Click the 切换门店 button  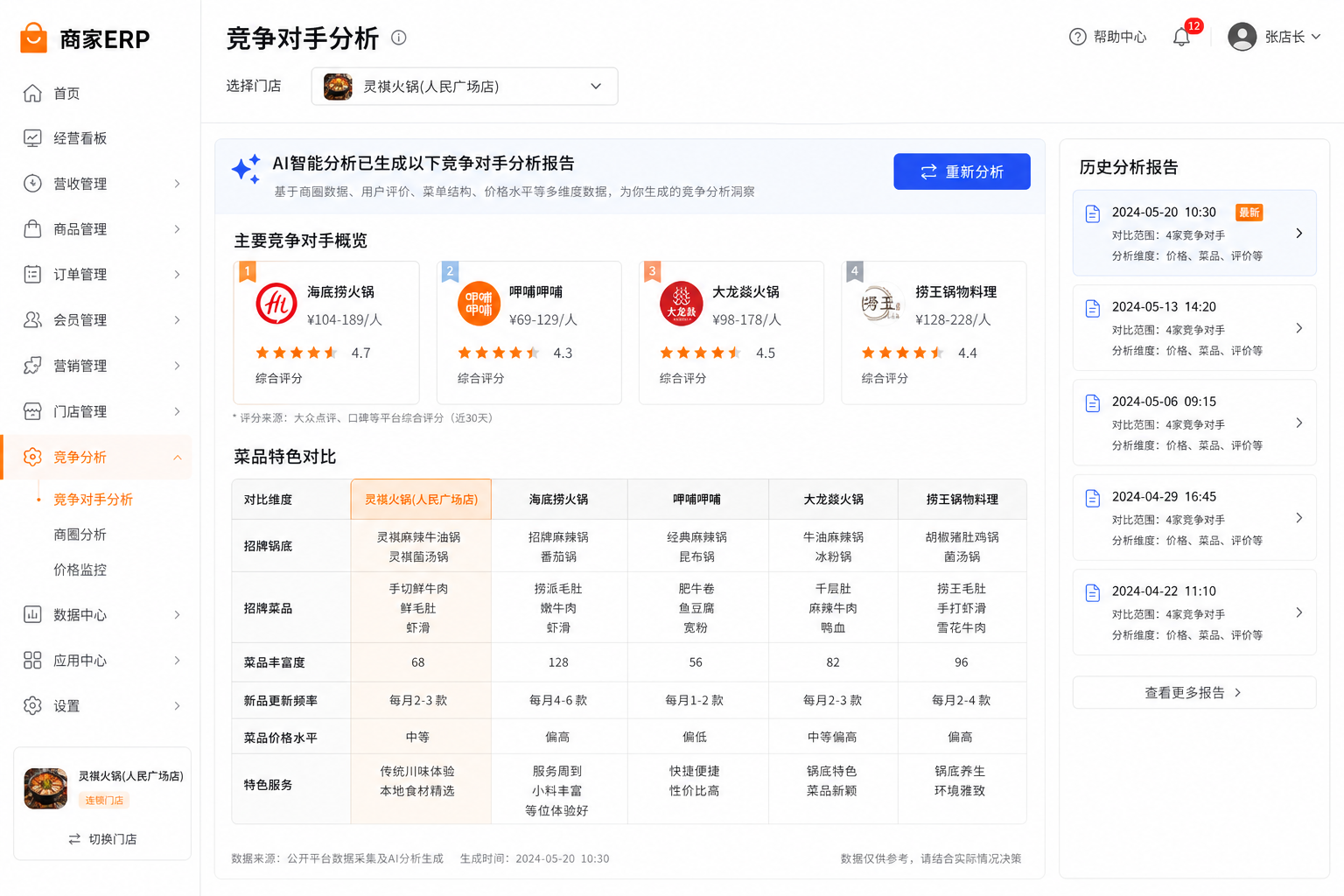tap(102, 838)
